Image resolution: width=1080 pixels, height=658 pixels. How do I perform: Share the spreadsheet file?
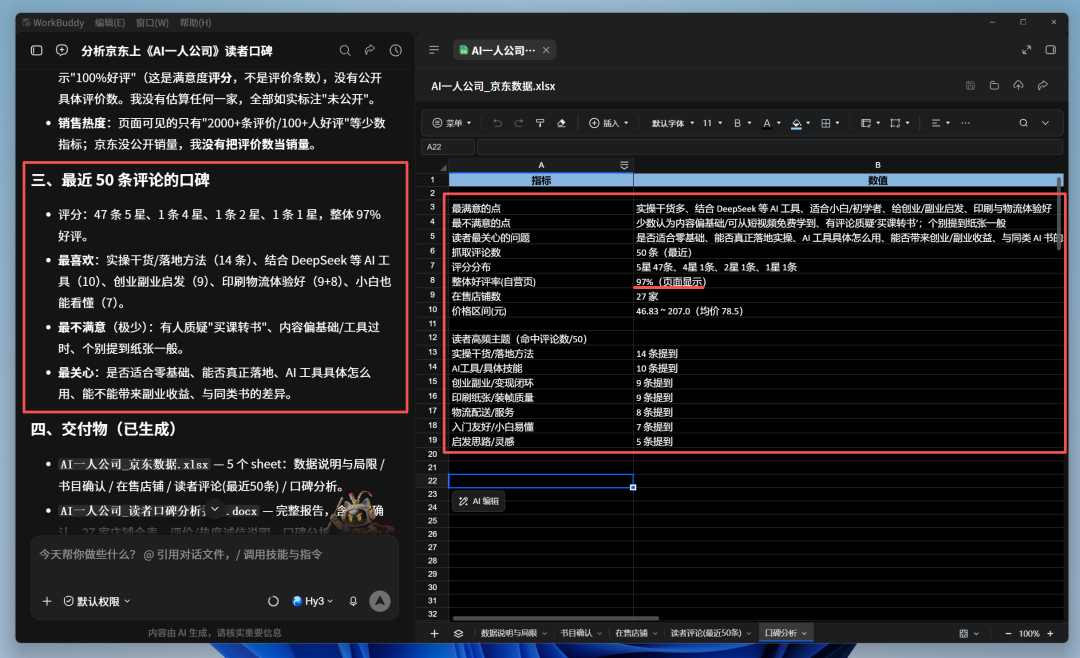[1043, 85]
